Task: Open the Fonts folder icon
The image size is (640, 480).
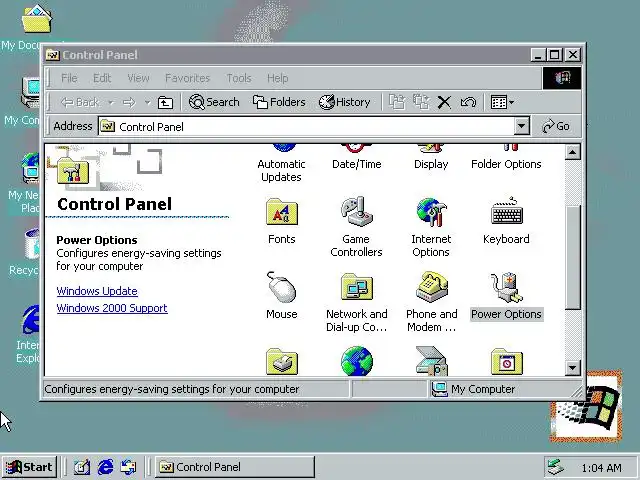Action: (x=282, y=212)
